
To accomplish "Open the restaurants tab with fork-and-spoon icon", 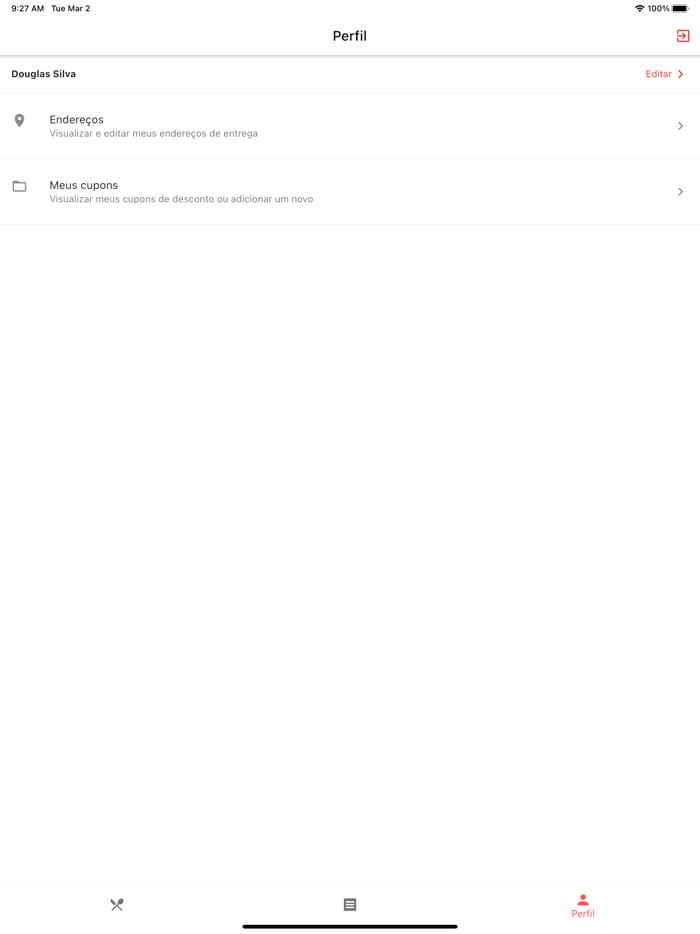I will point(117,905).
